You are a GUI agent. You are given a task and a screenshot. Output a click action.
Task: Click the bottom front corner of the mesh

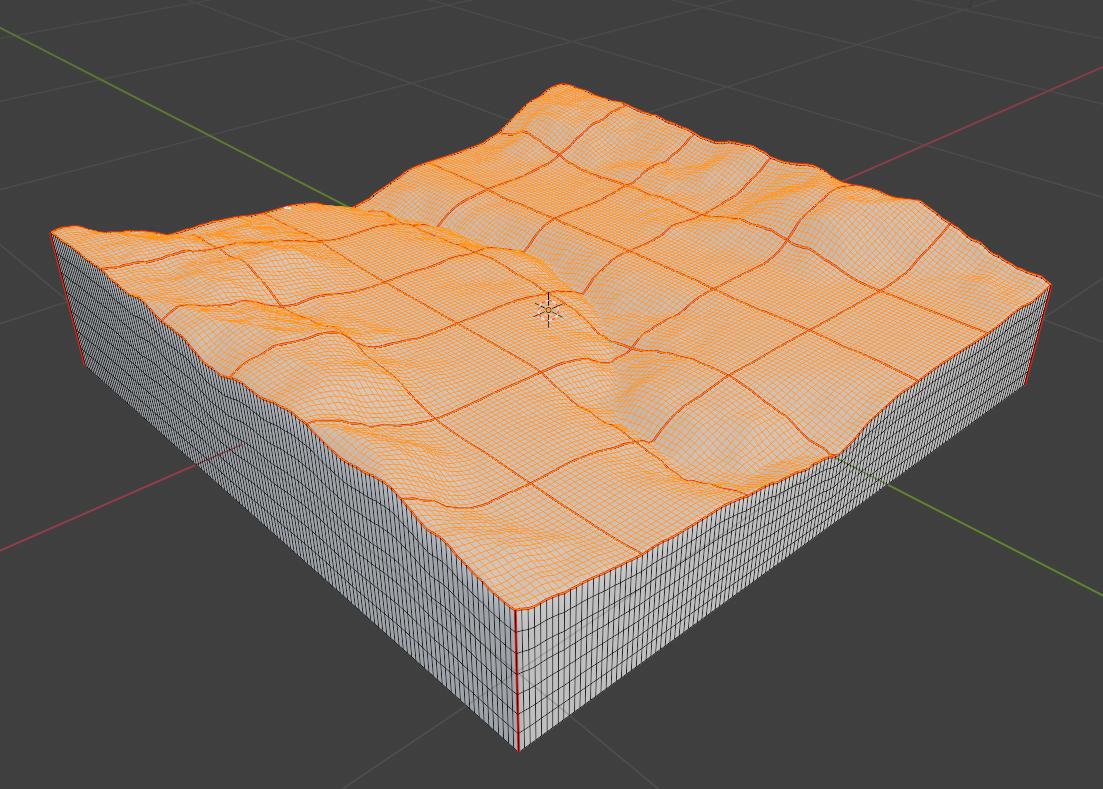tap(518, 749)
